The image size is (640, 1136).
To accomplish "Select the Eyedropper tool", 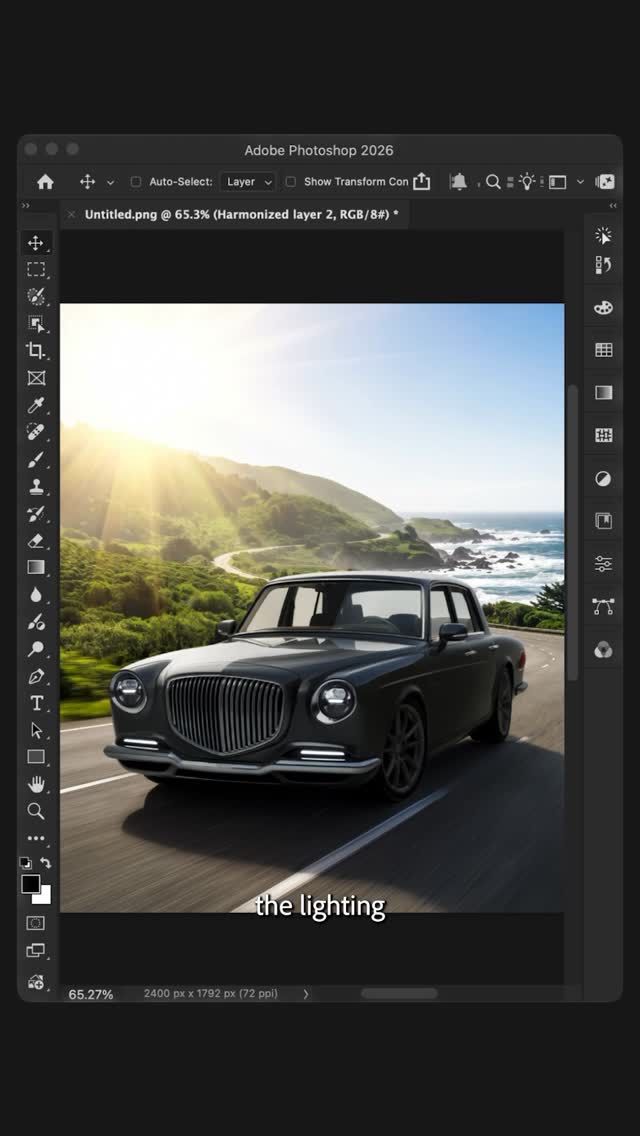I will point(36,405).
